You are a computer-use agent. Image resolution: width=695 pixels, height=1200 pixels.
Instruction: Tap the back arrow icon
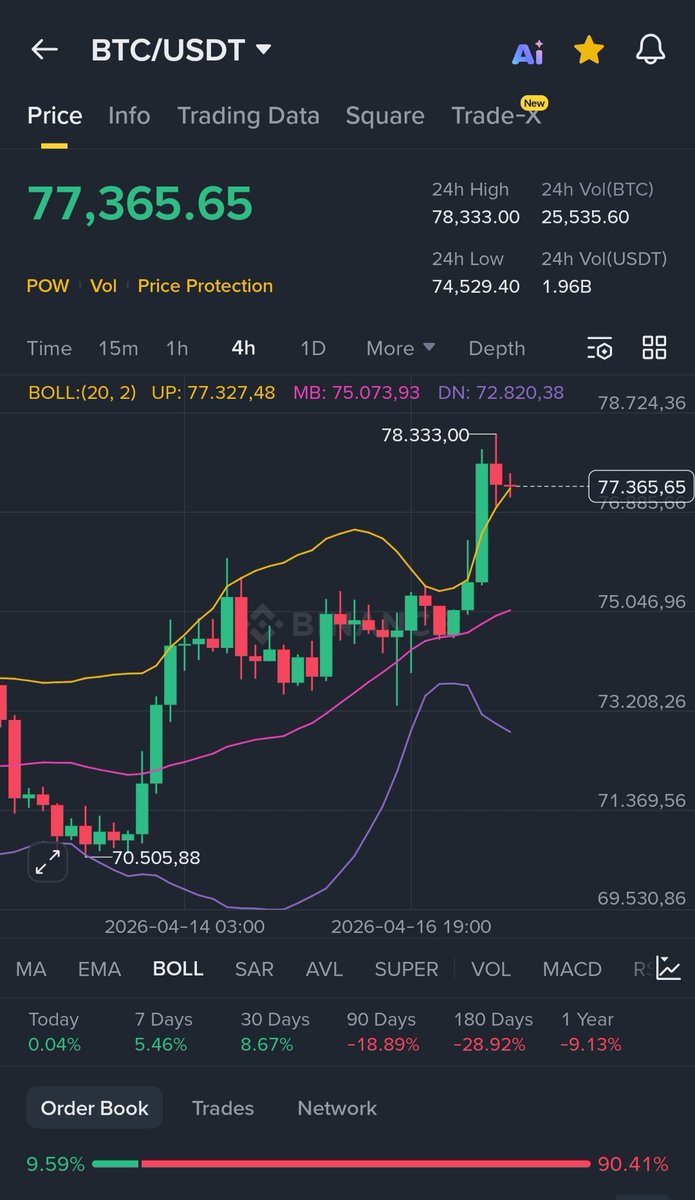pos(44,50)
